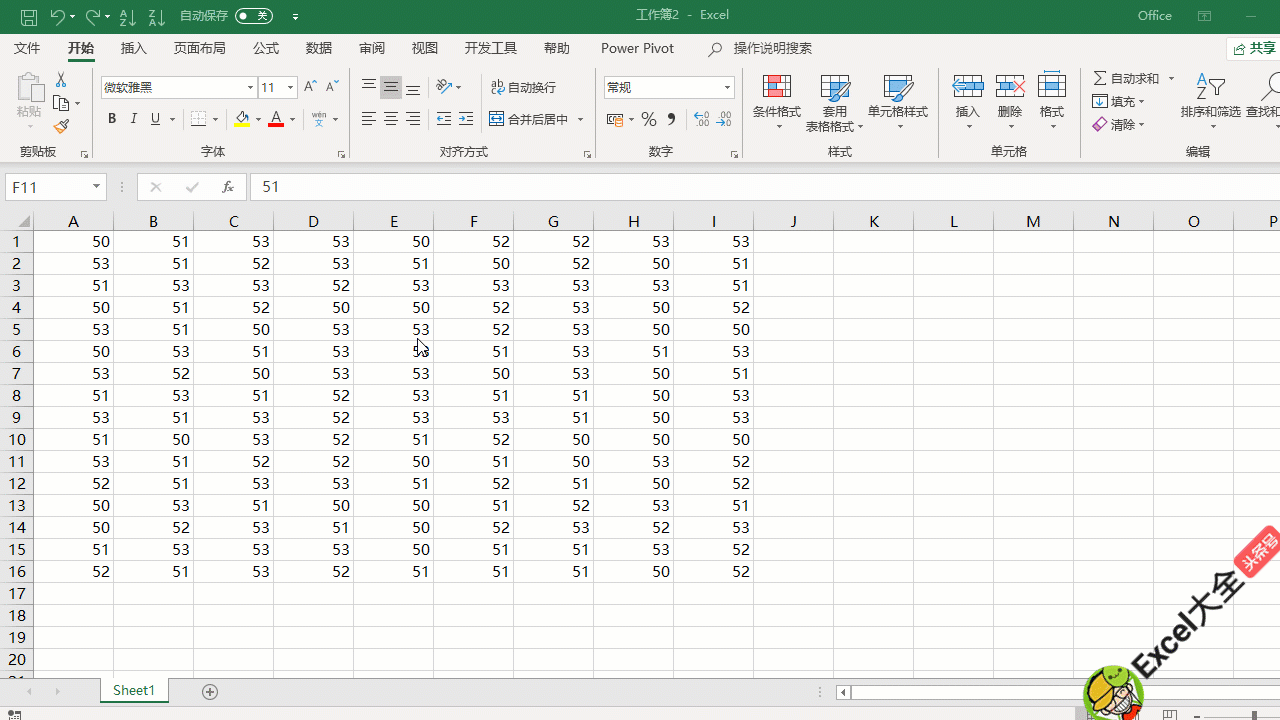This screenshot has width=1280, height=720.
Task: Click the Redo arrow icon
Action: (92, 17)
